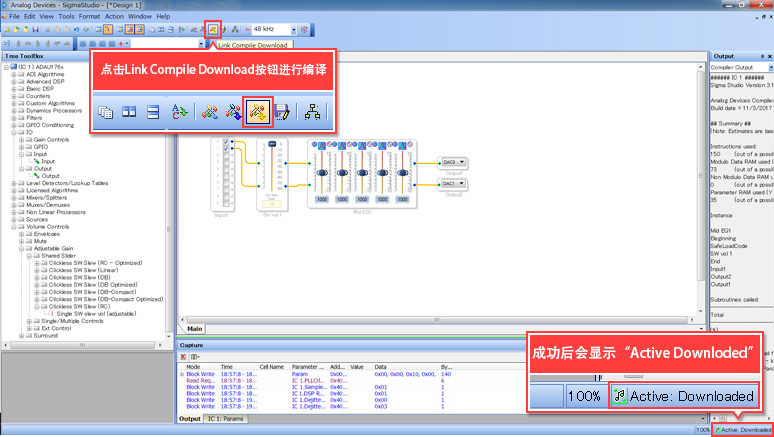Expand the Filters tree node

(14, 118)
